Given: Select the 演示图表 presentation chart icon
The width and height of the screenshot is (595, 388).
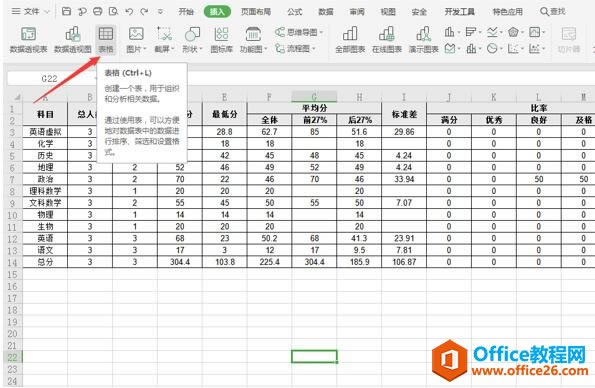Looking at the screenshot, I should (x=423, y=39).
